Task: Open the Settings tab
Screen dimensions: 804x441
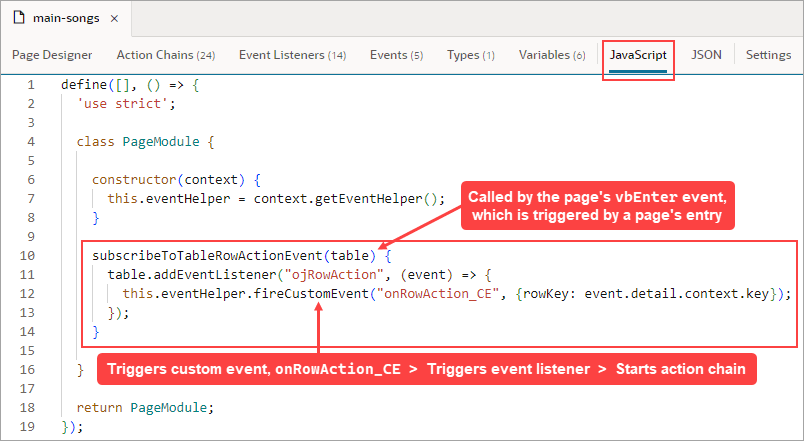Action: [768, 55]
